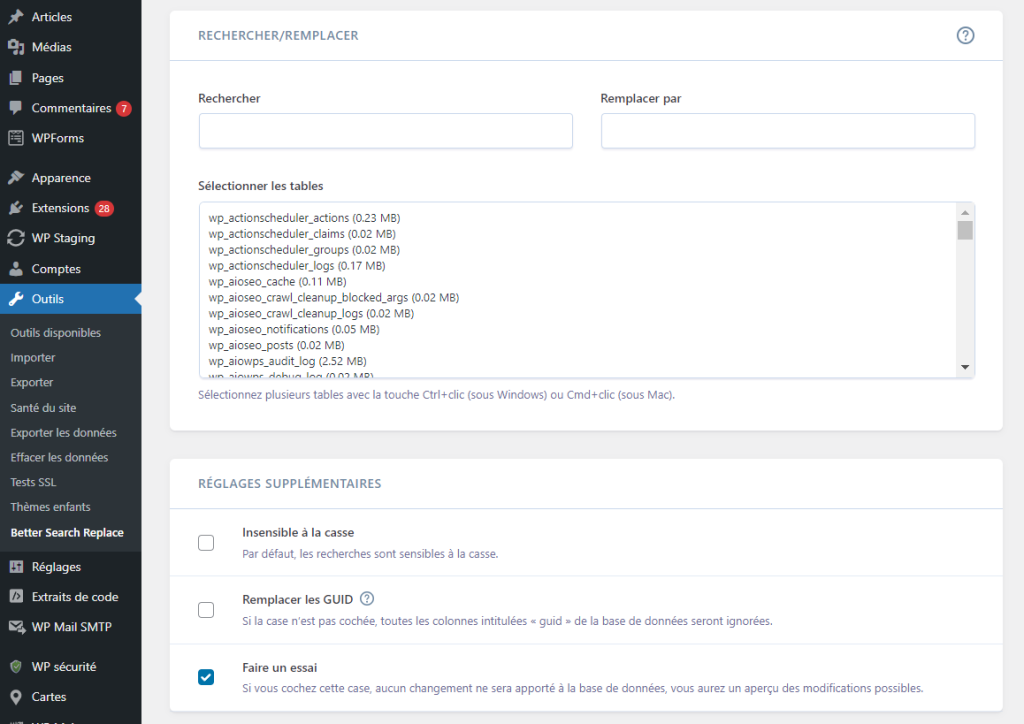1024x724 pixels.
Task: Uncheck the Faire un essai option
Action: click(x=206, y=677)
